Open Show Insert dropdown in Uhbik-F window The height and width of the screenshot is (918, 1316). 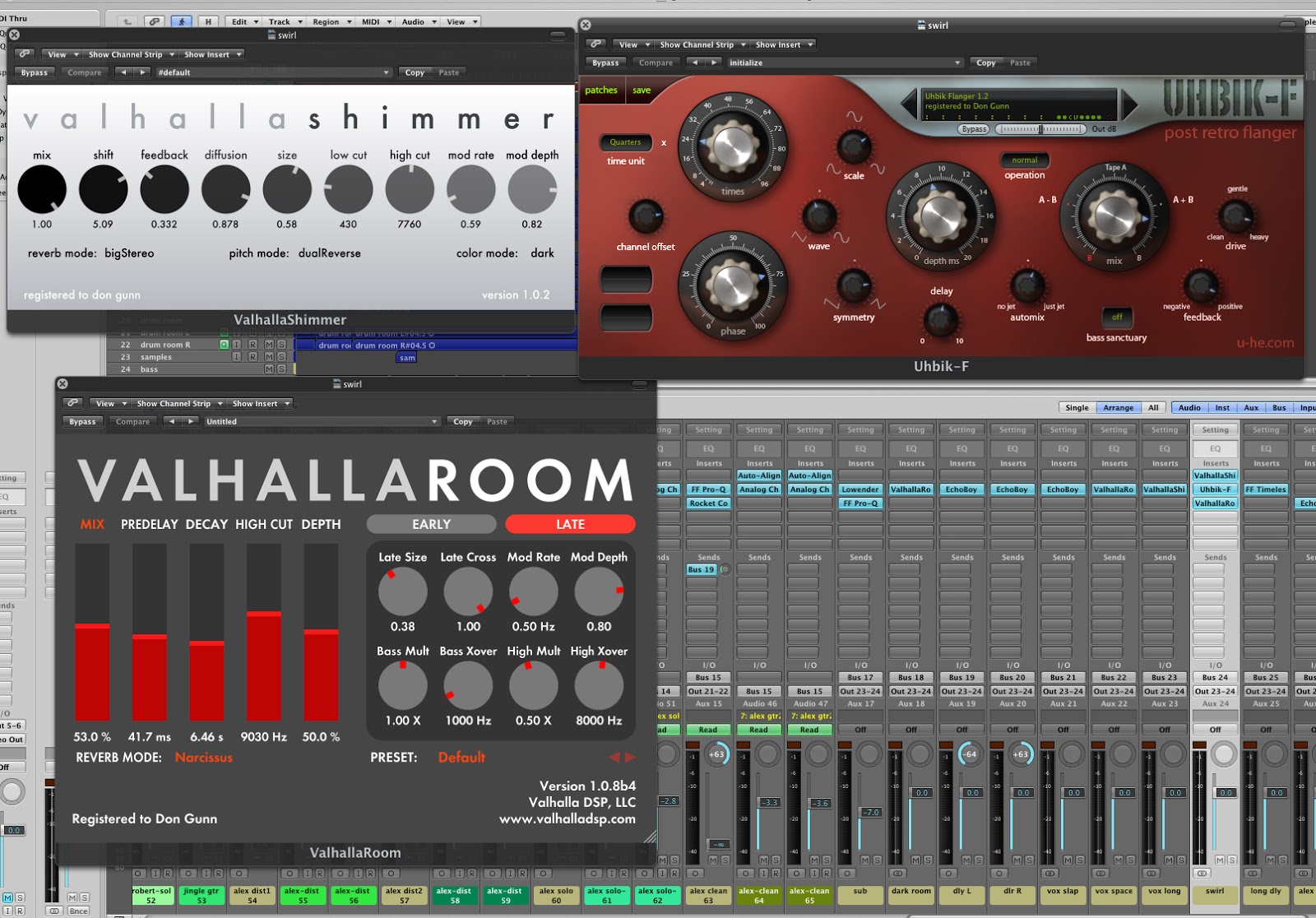(x=784, y=44)
